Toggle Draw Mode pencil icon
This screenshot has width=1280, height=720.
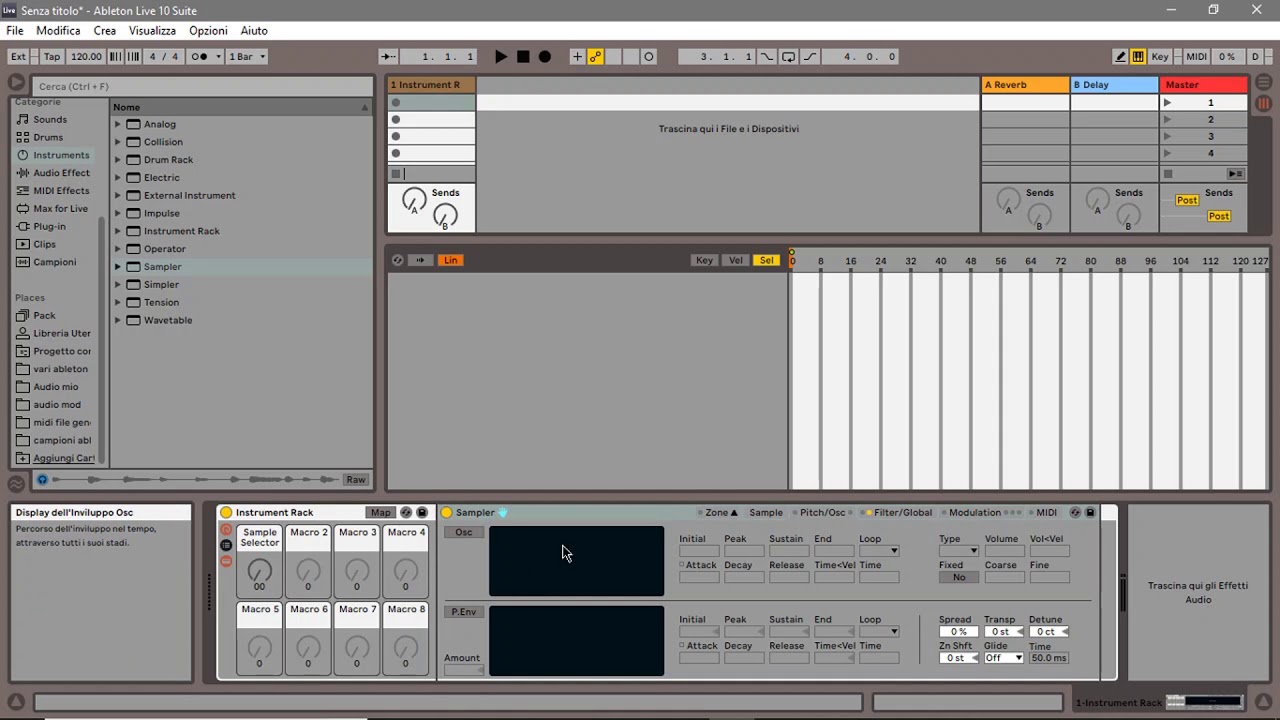point(1121,57)
